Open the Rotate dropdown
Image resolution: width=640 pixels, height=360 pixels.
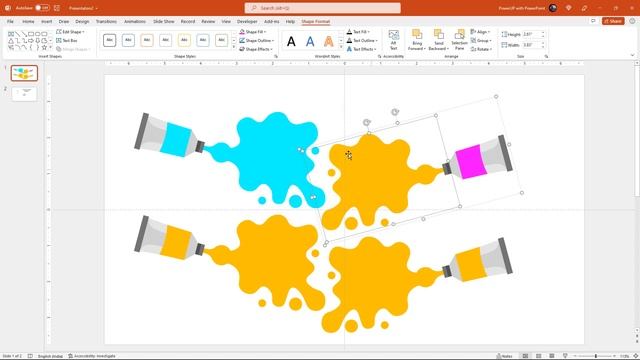tap(481, 49)
